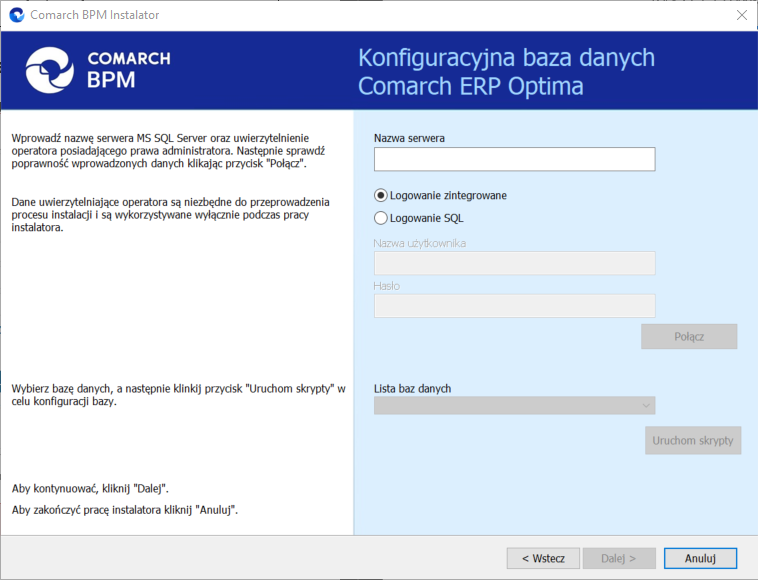Focus the Nazwa serwera input field
The width and height of the screenshot is (758, 580).
514,159
